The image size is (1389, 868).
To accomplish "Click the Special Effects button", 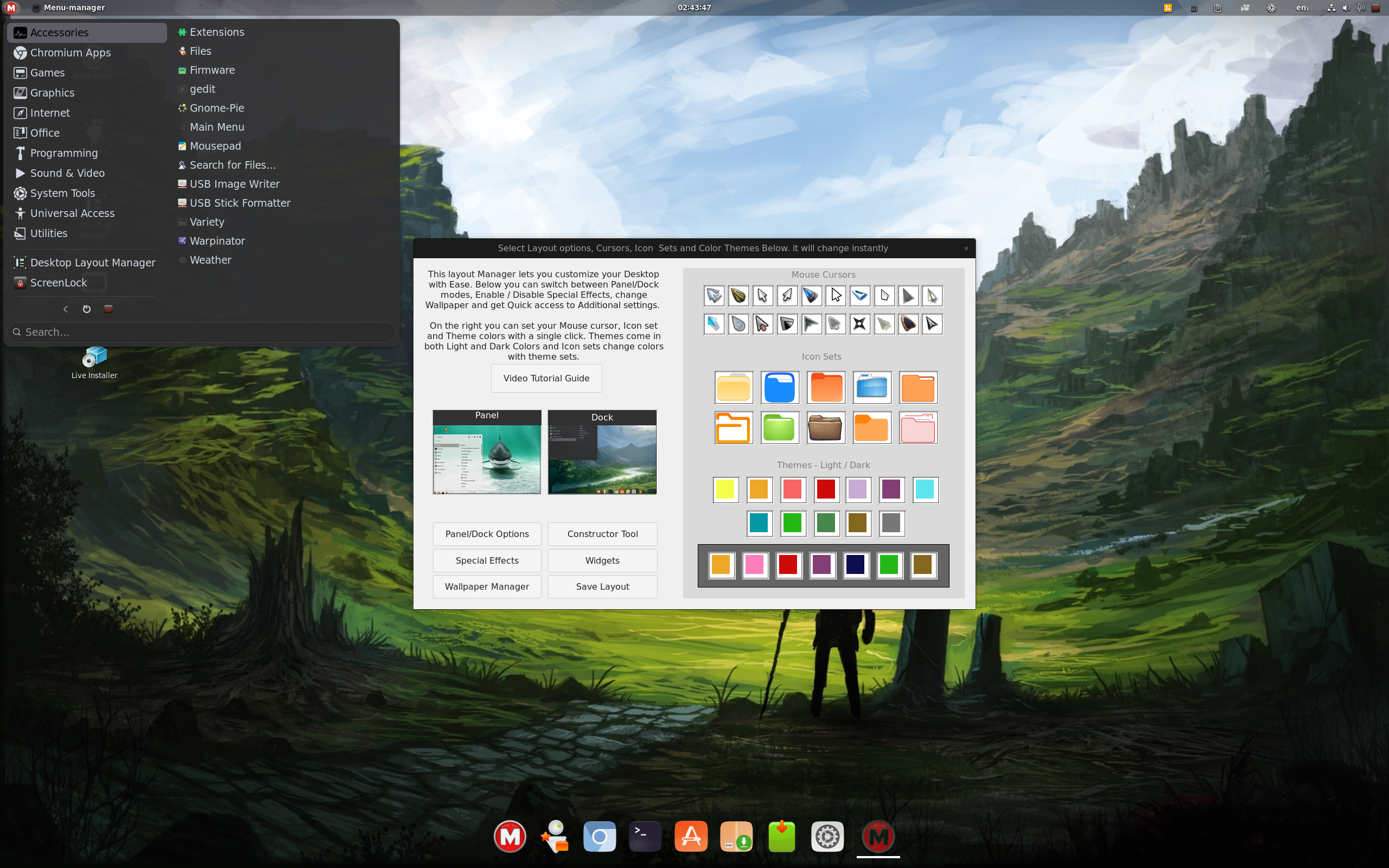I will tap(487, 560).
